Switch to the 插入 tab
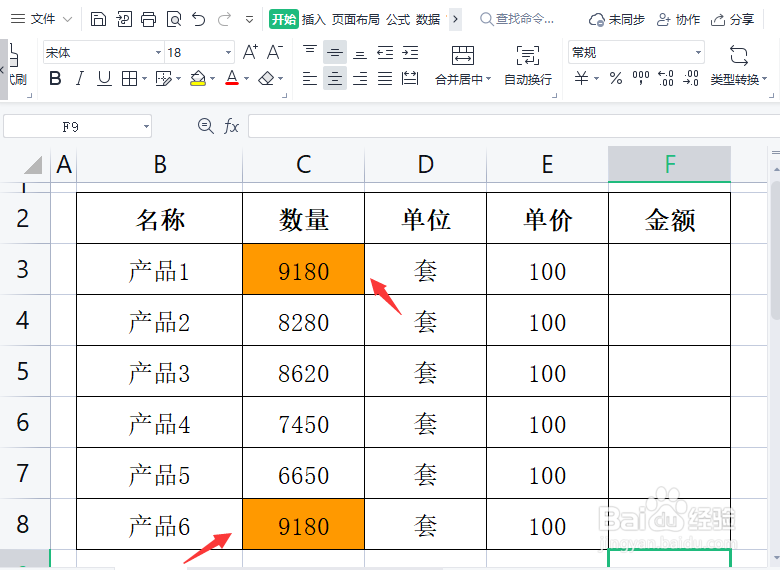The height and width of the screenshot is (570, 780). point(313,19)
